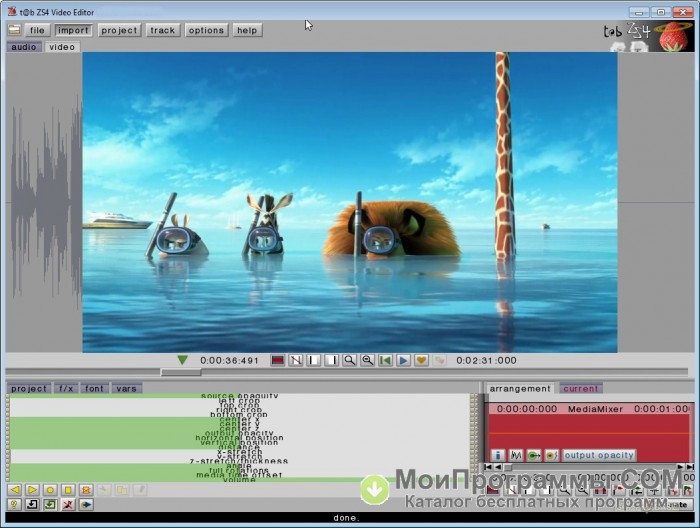Screen dimensions: 700x528
Task: Click the output opacity button
Action: [599, 455]
